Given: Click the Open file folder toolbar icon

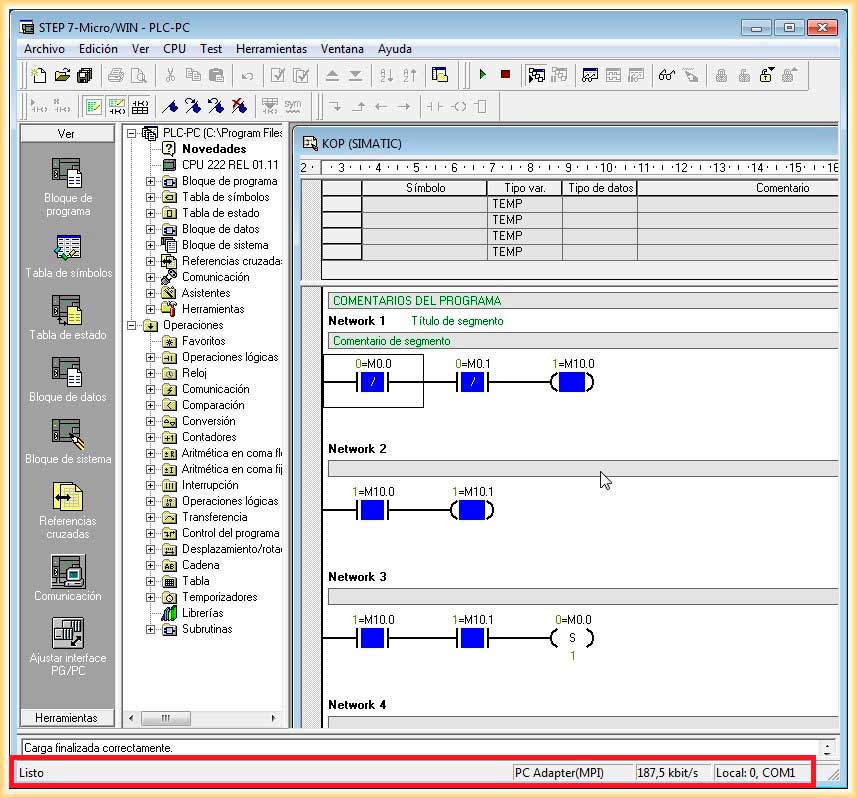Looking at the screenshot, I should (62, 75).
